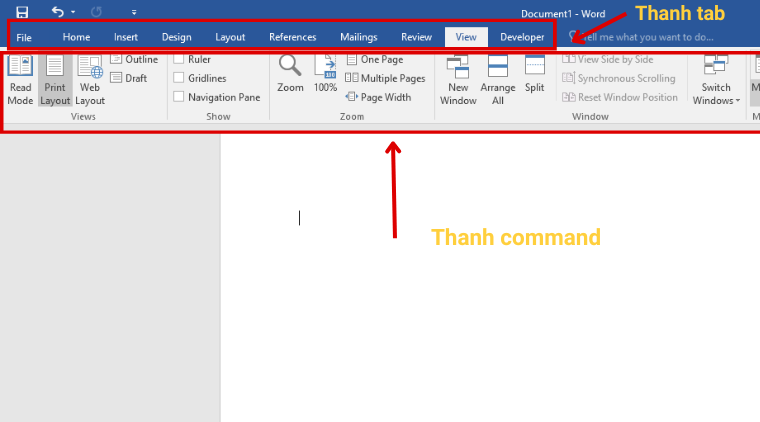Image resolution: width=760 pixels, height=422 pixels.
Task: Switch to the Home tab
Action: [76, 37]
